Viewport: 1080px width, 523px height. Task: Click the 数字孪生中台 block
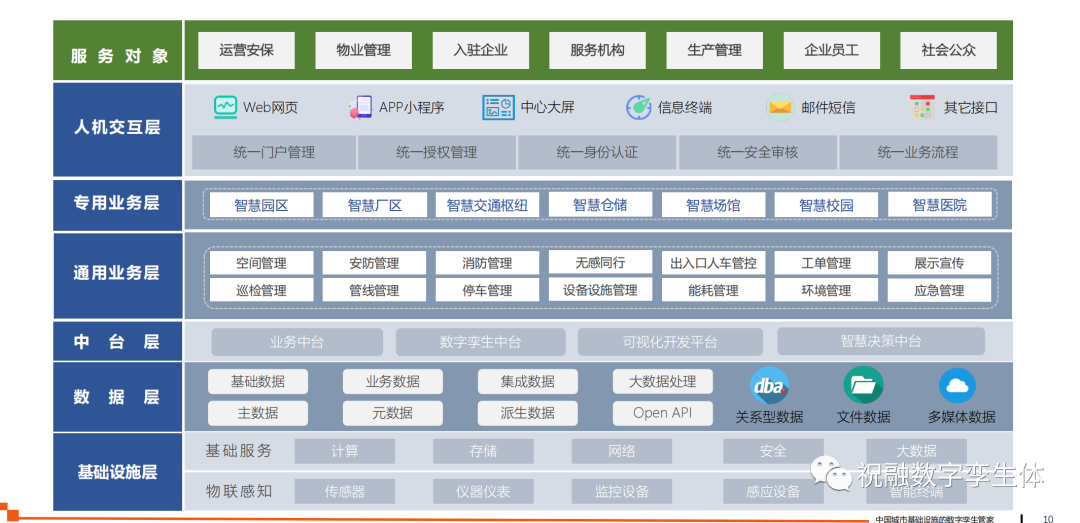pyautogui.click(x=480, y=342)
